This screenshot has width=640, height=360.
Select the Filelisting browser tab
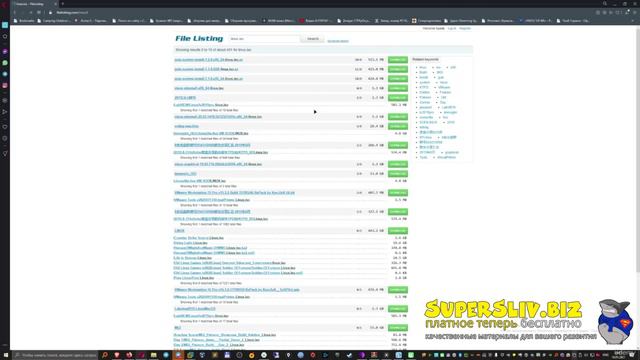tap(34, 4)
